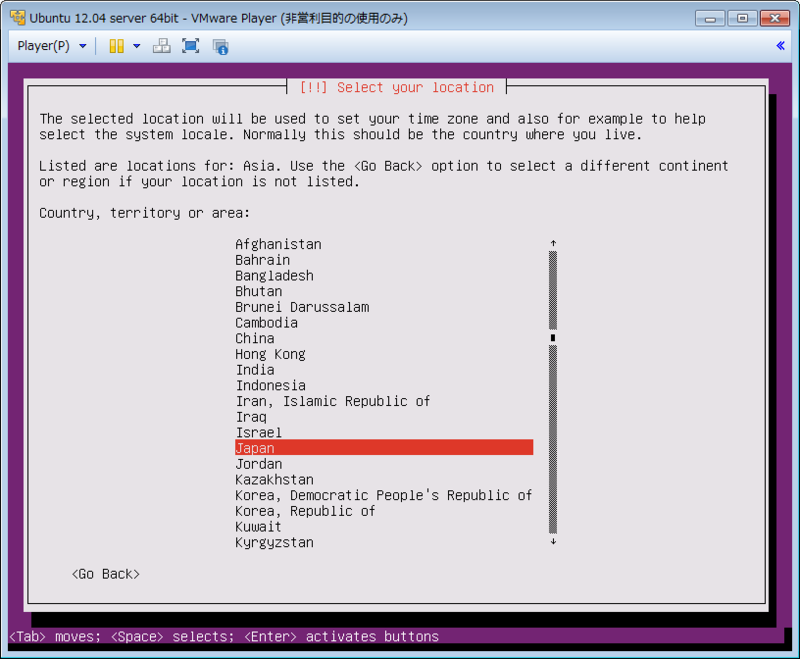Image resolution: width=800 pixels, height=659 pixels.
Task: Open the Player(P) menu
Action: (x=52, y=46)
